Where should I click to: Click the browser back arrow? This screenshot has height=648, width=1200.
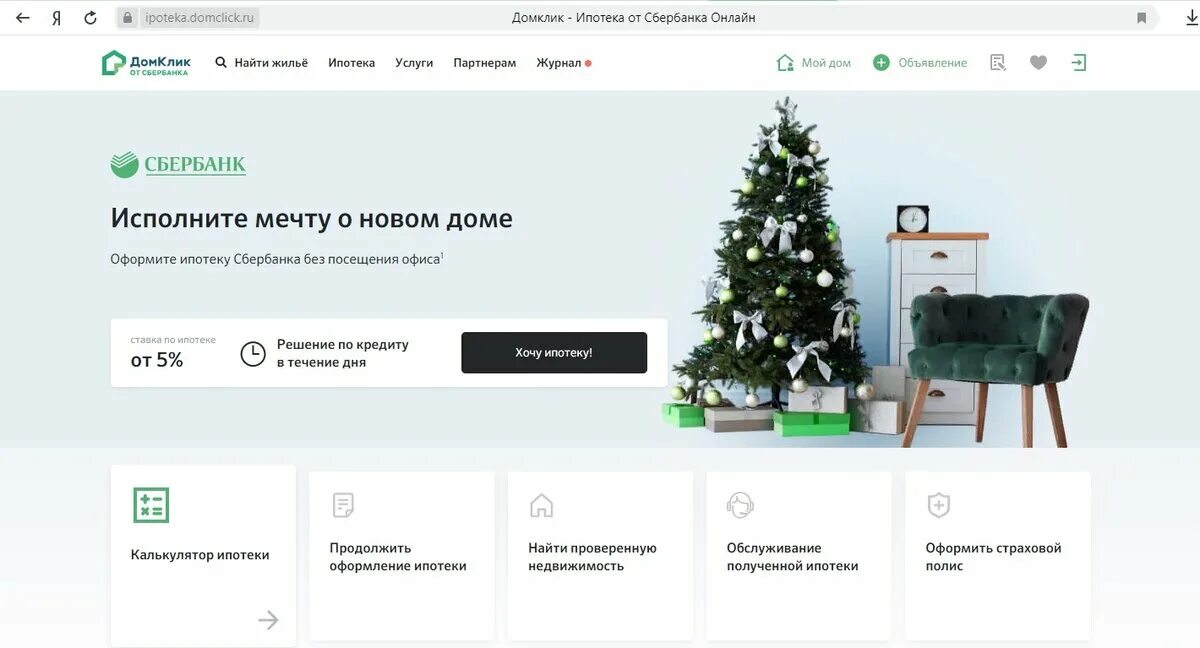22,18
